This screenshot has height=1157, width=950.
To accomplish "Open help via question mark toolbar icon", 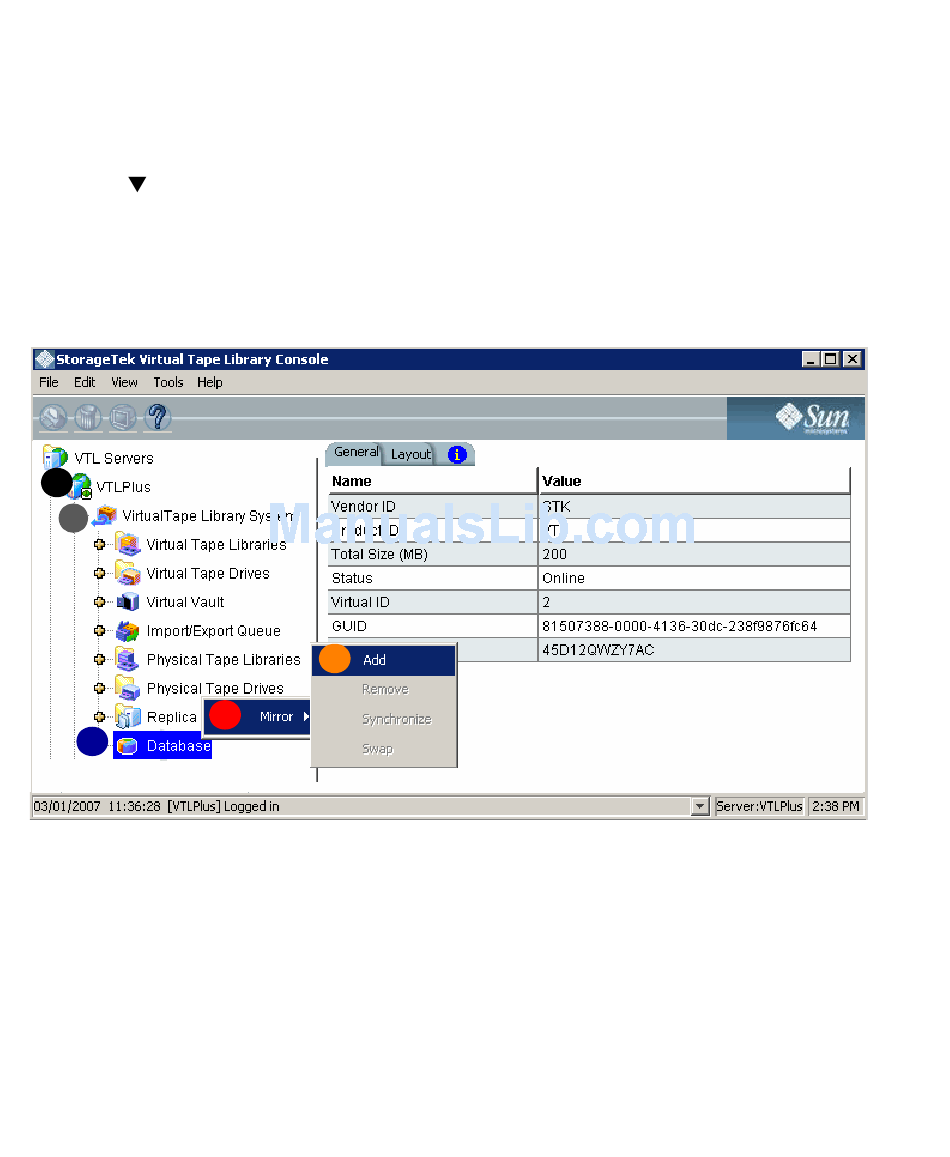I will pyautogui.click(x=157, y=418).
